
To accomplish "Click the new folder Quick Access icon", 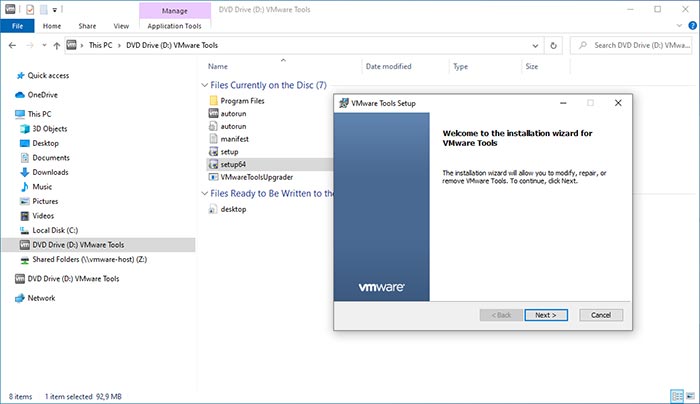I will 43,9.
